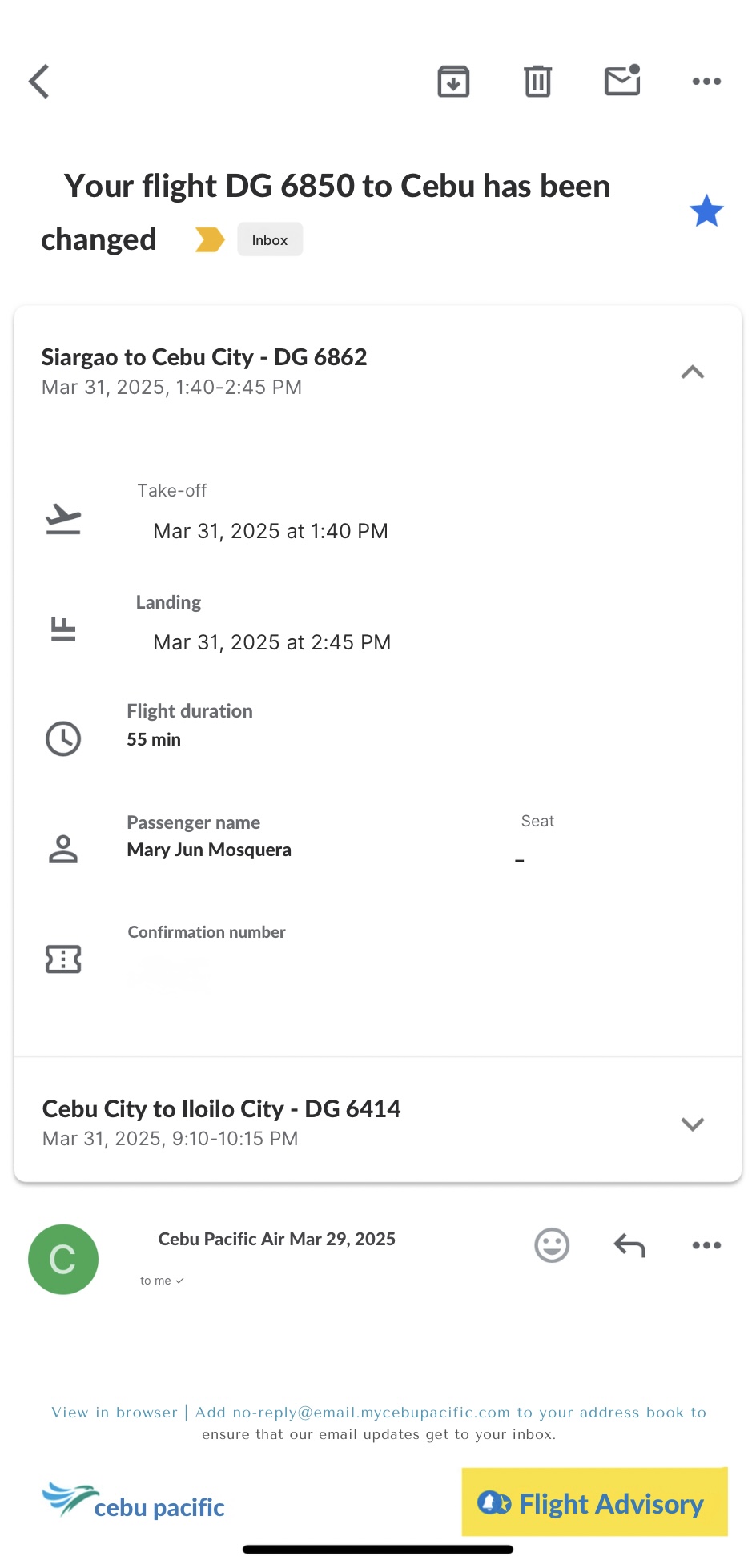Toggle the blue star on this email
This screenshot has height=1568, width=756.
point(706,211)
